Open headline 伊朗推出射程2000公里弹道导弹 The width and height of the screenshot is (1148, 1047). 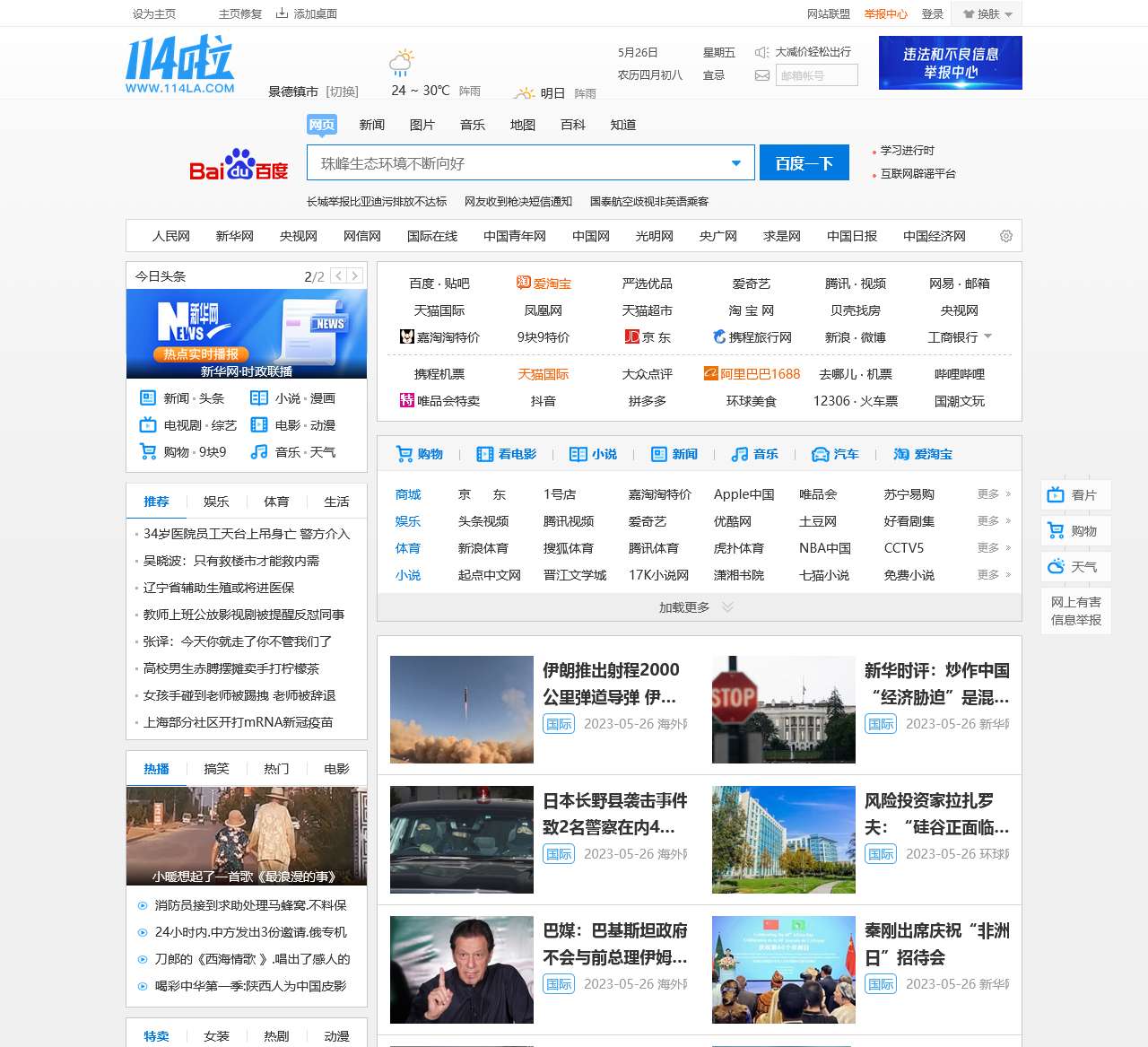(x=612, y=683)
